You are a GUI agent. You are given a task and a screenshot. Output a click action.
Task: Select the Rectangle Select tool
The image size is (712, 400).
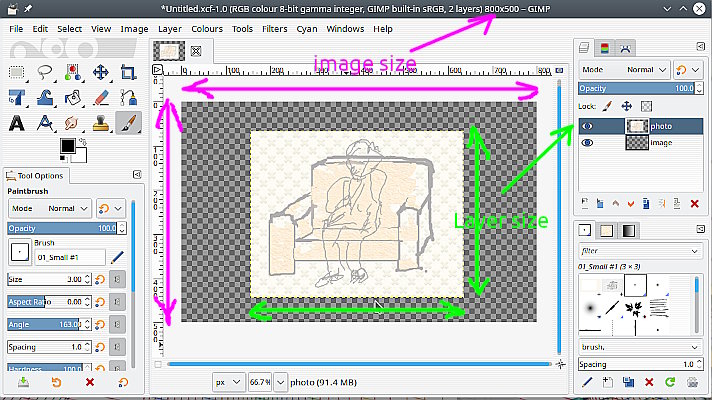coord(17,72)
